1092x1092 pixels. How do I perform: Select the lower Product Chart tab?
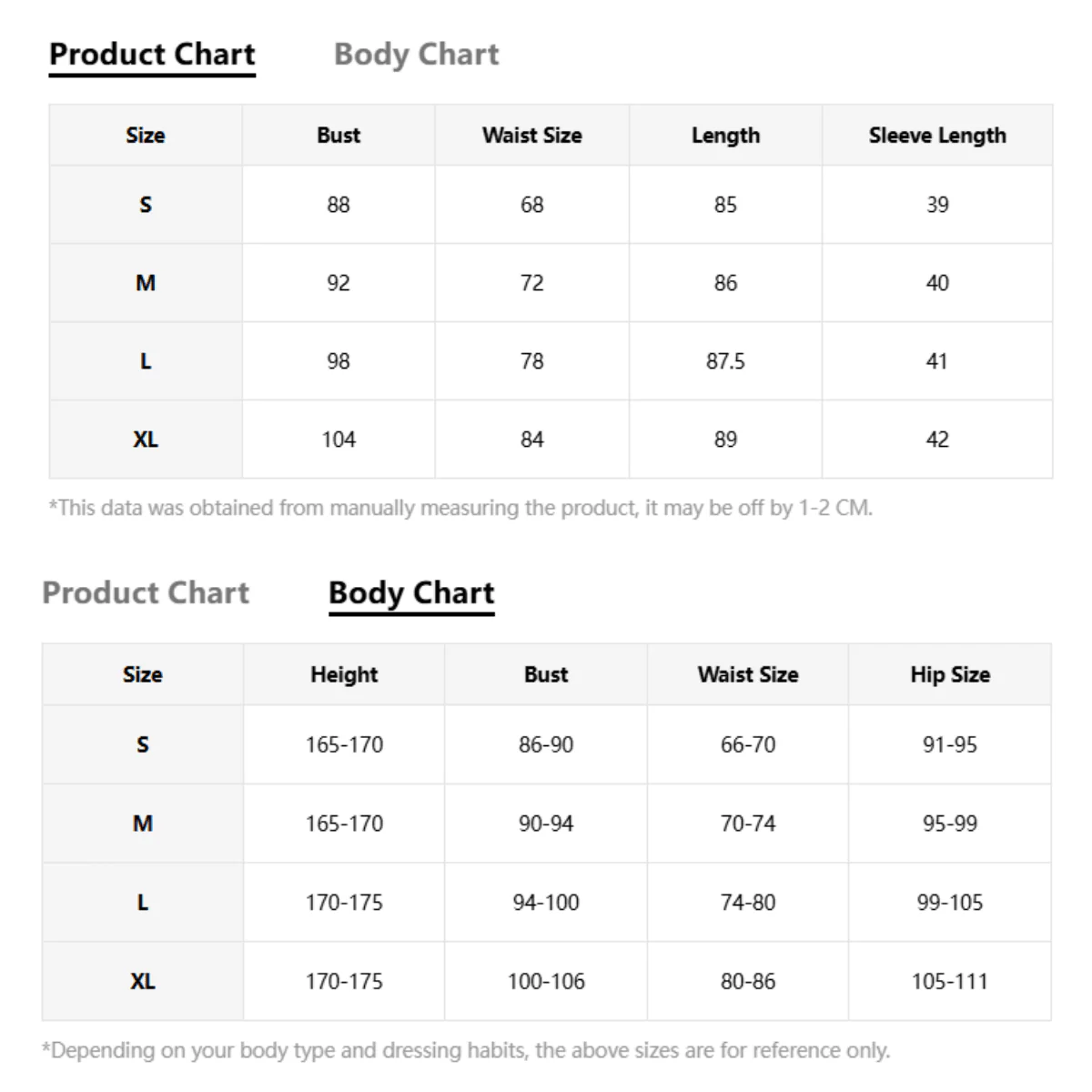point(146,593)
